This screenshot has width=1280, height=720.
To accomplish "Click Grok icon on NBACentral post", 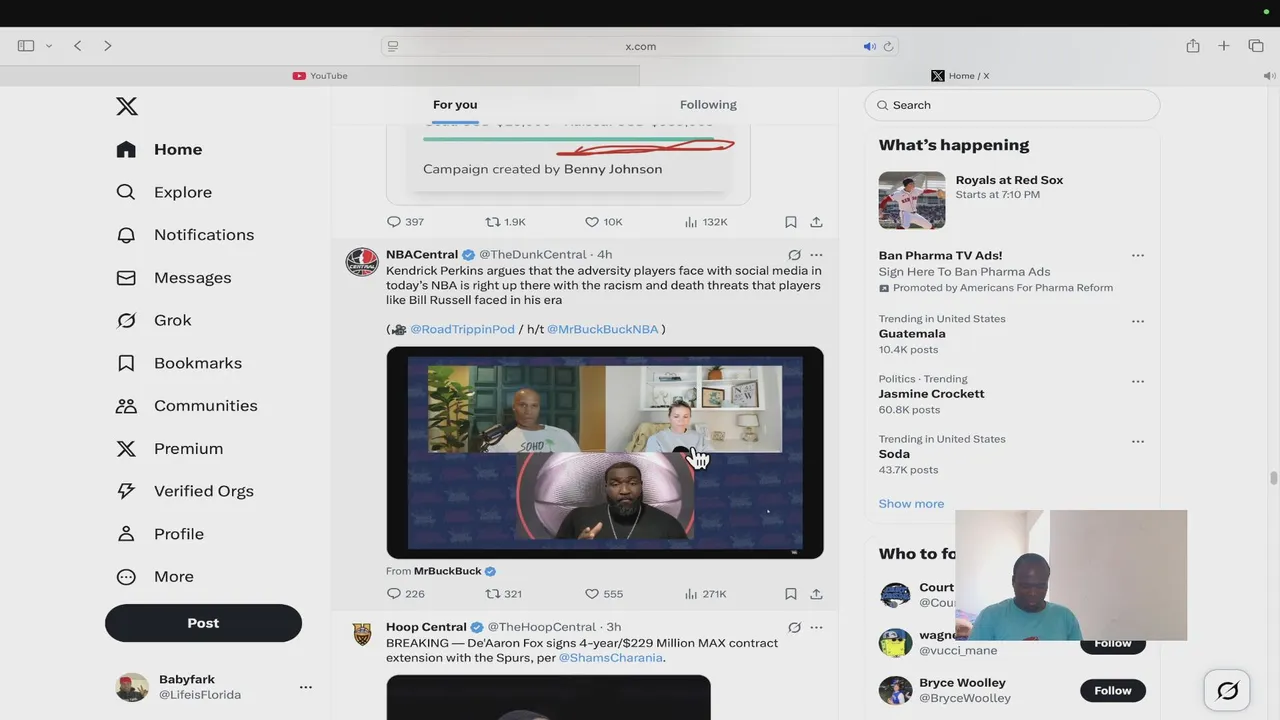I will (794, 255).
